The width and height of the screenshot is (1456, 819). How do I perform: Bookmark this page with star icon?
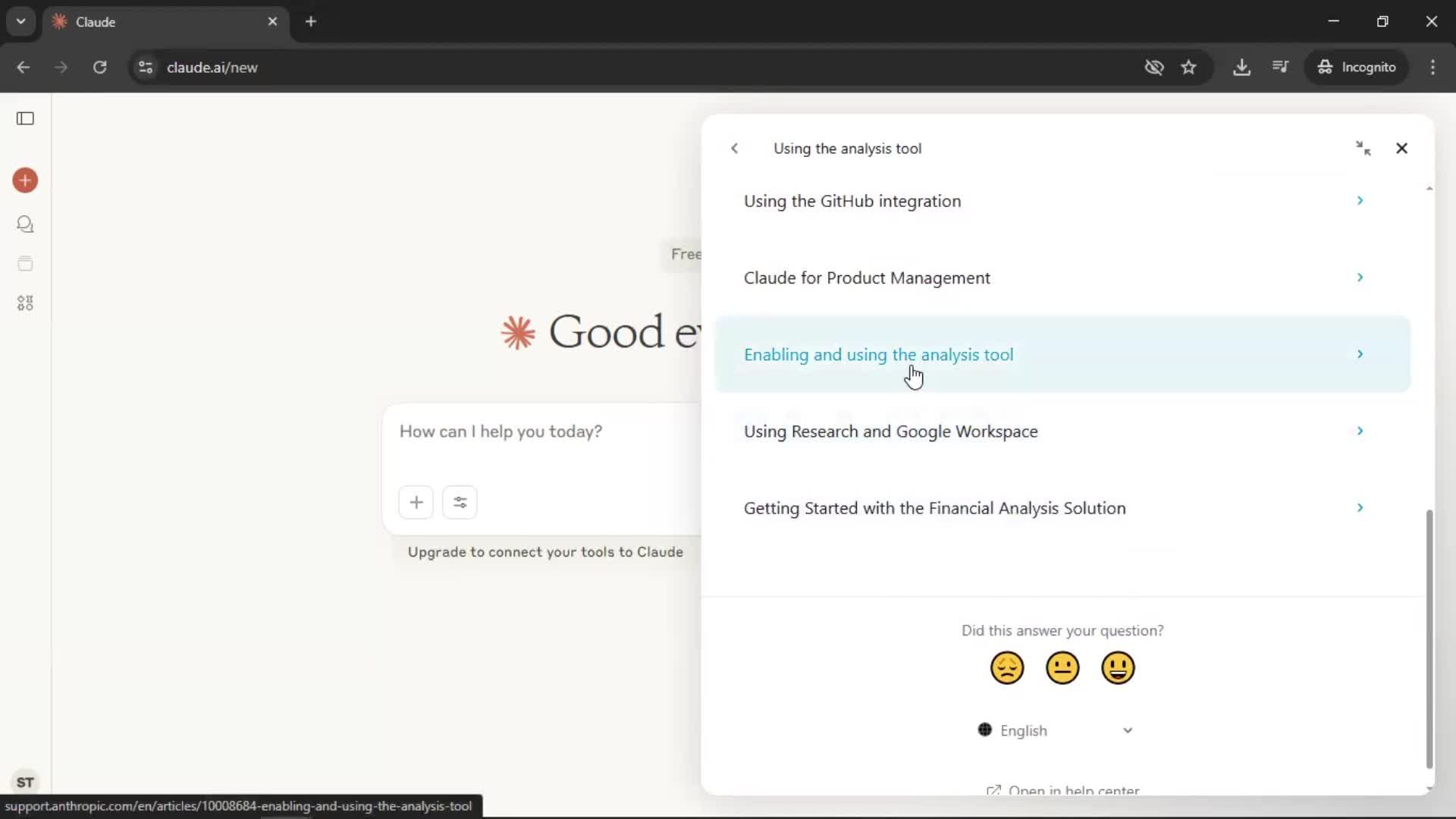pyautogui.click(x=1188, y=67)
